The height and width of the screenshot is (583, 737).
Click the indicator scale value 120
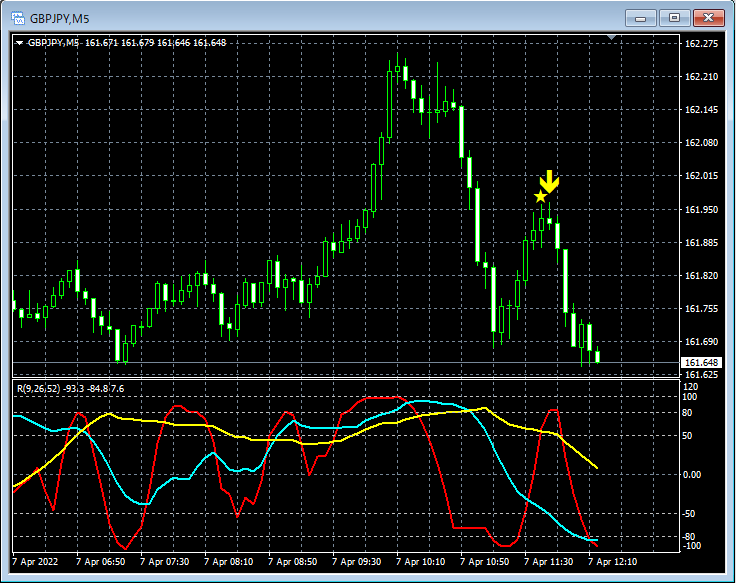tap(690, 387)
